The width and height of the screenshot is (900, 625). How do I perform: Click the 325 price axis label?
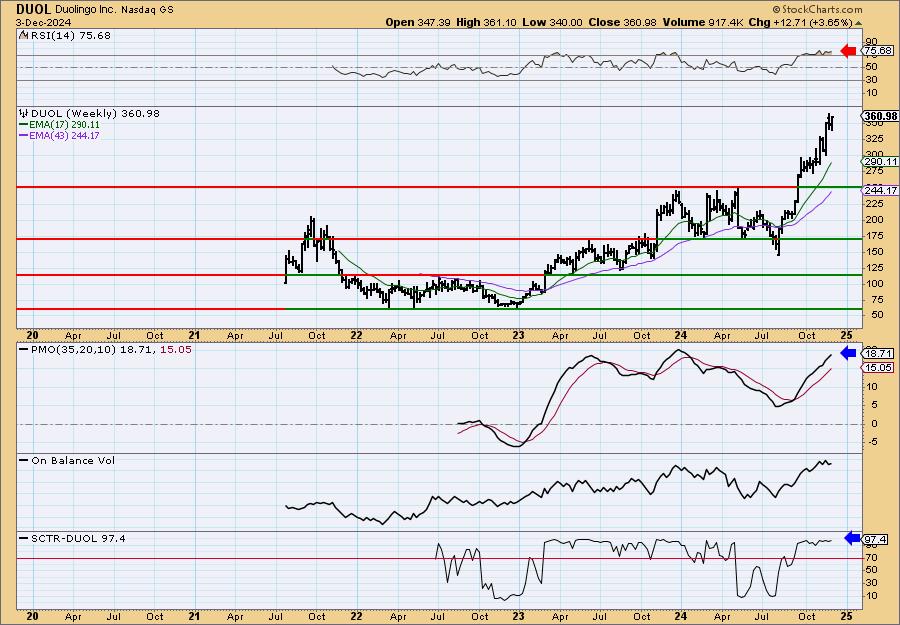coord(874,138)
